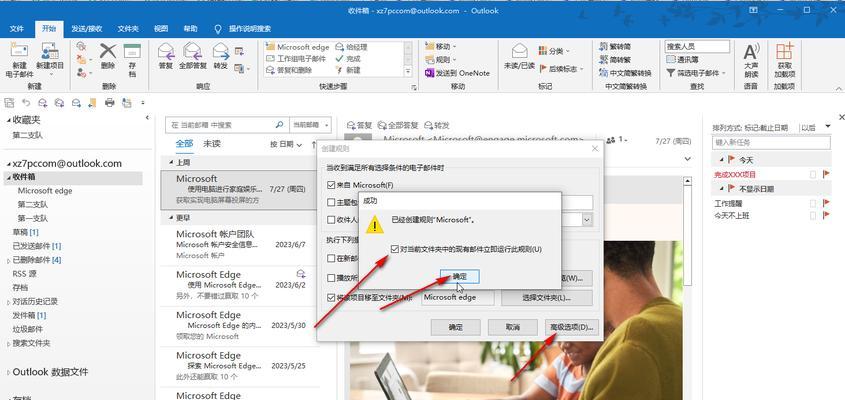Image resolution: width=845 pixels, height=400 pixels.
Task: Show 未读 messages filter tab
Action: click(x=212, y=144)
